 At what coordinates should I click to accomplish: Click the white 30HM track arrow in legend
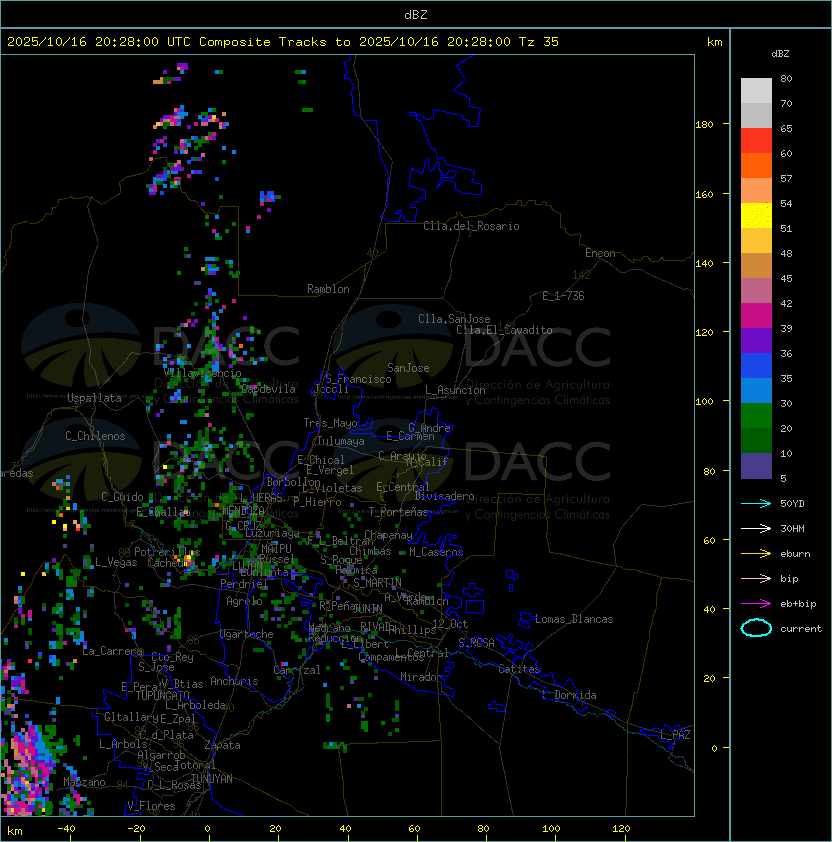[756, 529]
